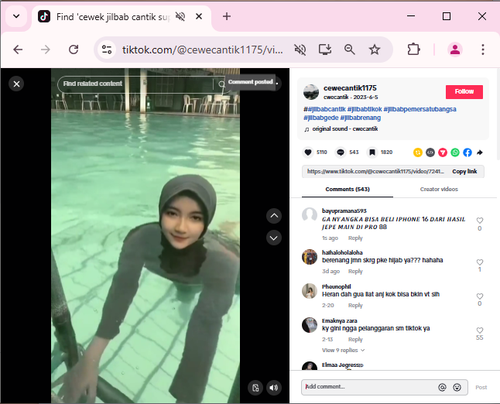Open more share options arrow
Image resolution: width=500 pixels, height=404 pixels.
click(480, 152)
